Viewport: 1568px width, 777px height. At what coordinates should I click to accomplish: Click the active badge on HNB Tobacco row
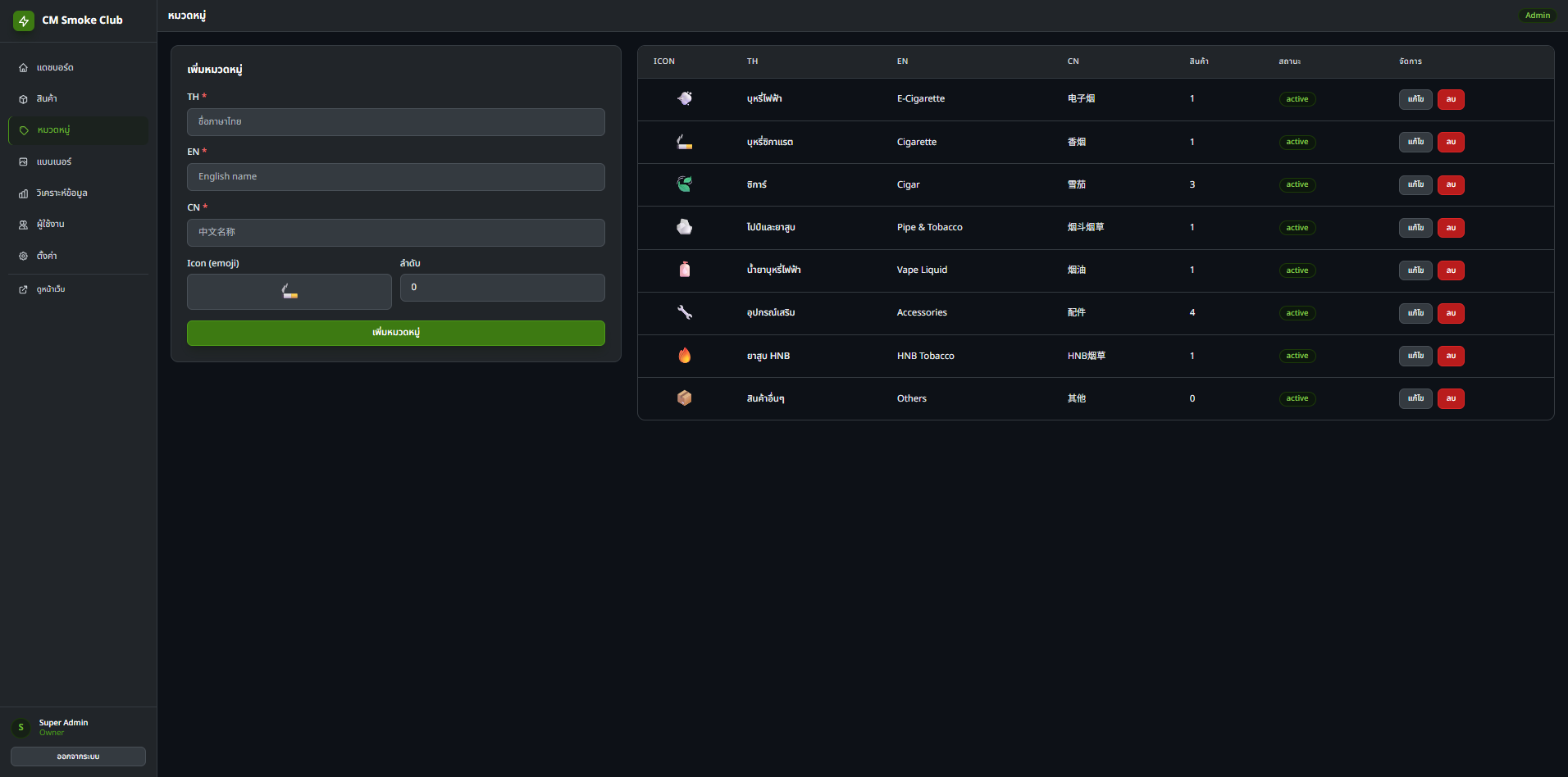click(1297, 356)
